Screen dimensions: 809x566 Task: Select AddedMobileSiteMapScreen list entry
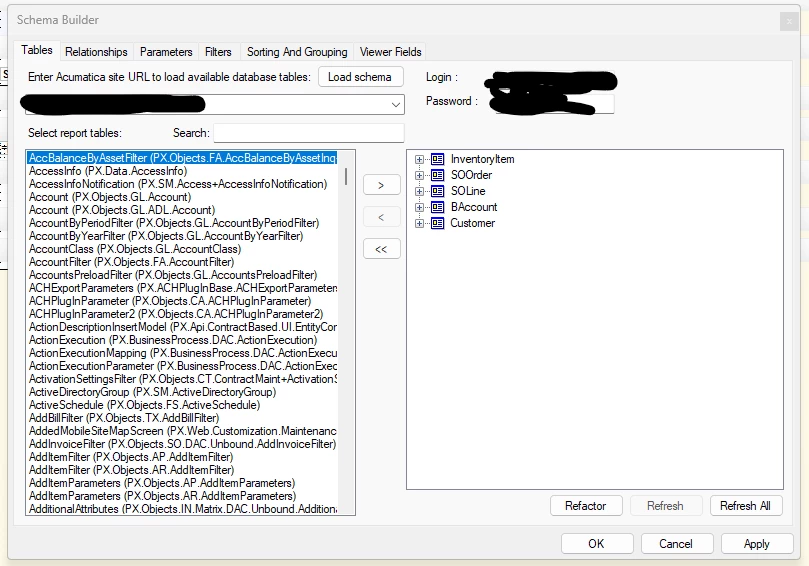pyautogui.click(x=183, y=431)
